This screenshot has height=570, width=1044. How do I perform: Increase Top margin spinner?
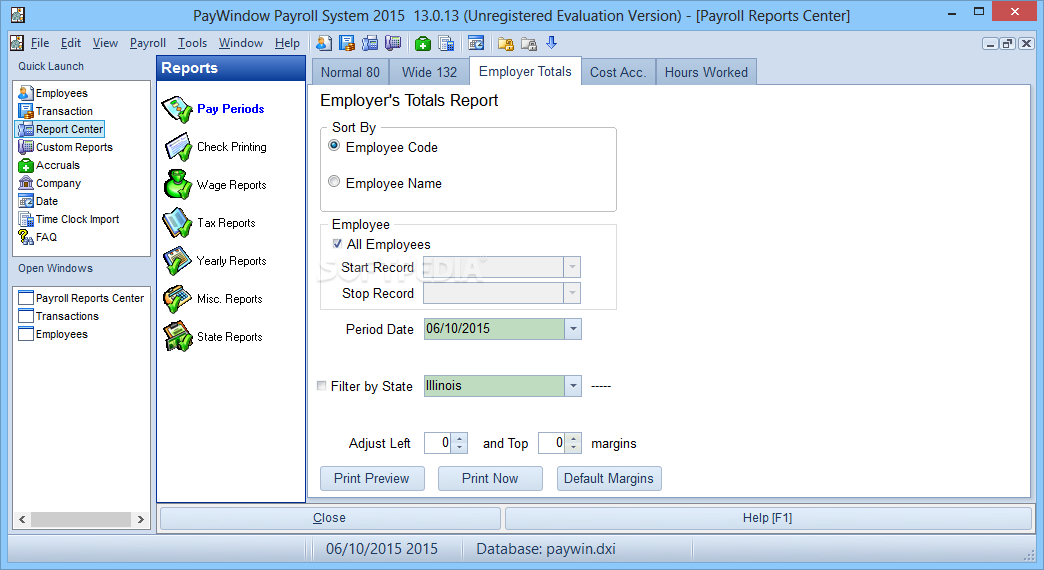[x=573, y=438]
